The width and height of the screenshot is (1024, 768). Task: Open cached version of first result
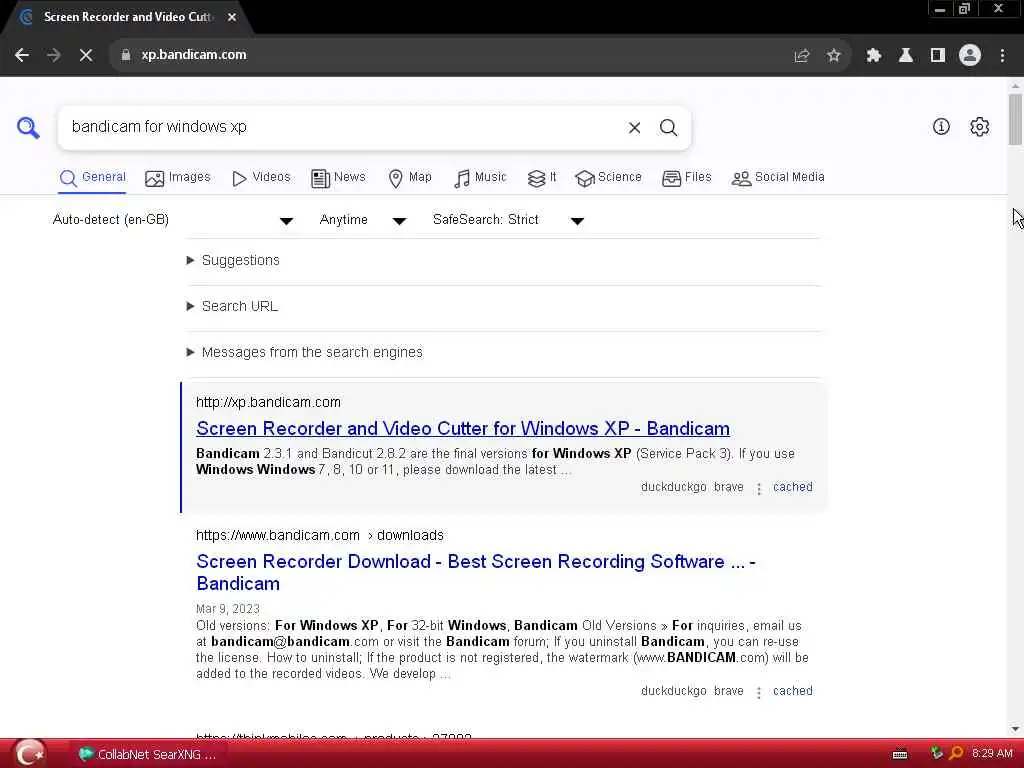point(793,487)
